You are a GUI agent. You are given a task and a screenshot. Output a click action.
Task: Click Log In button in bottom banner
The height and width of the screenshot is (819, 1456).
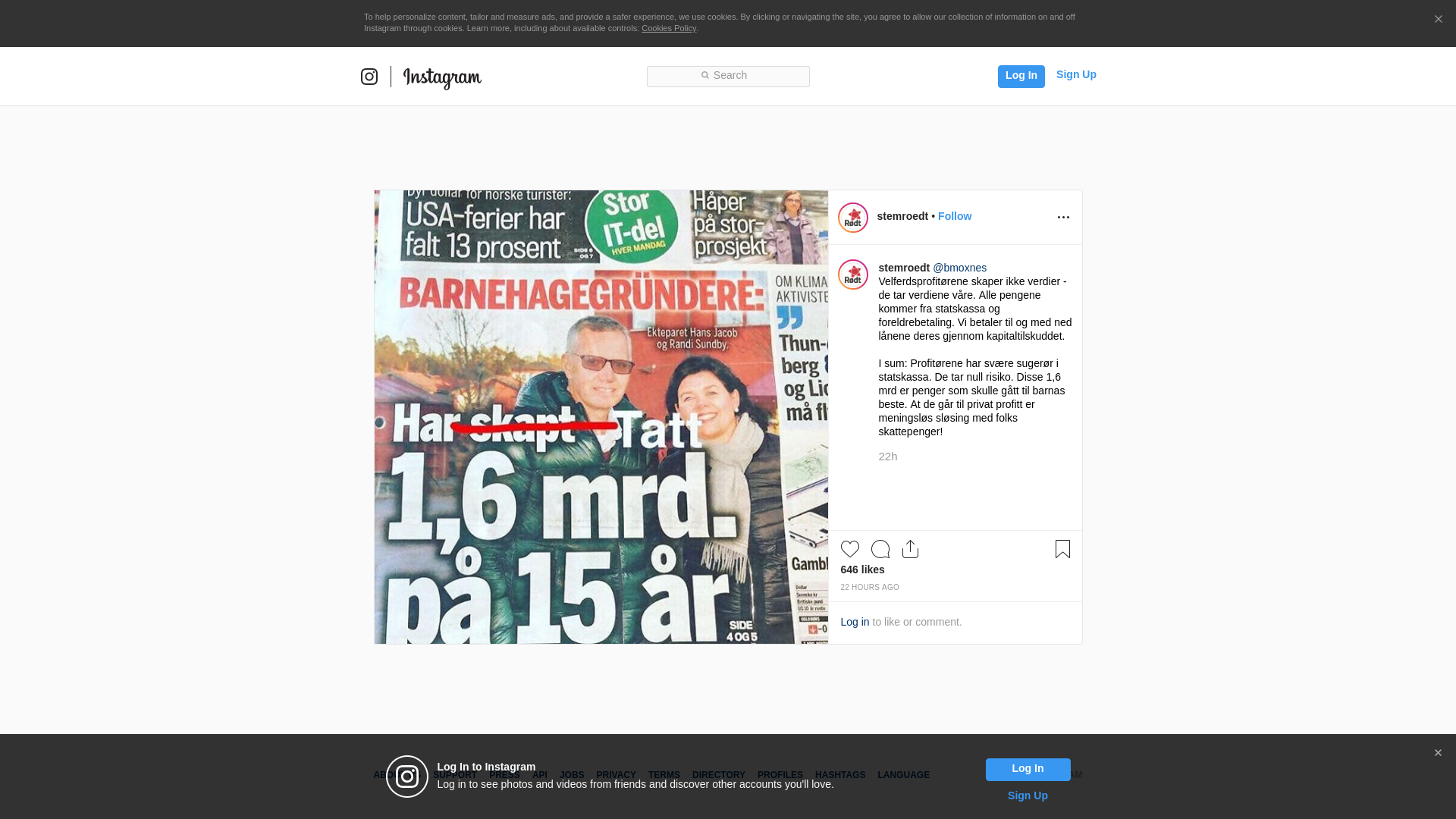[x=1028, y=770]
